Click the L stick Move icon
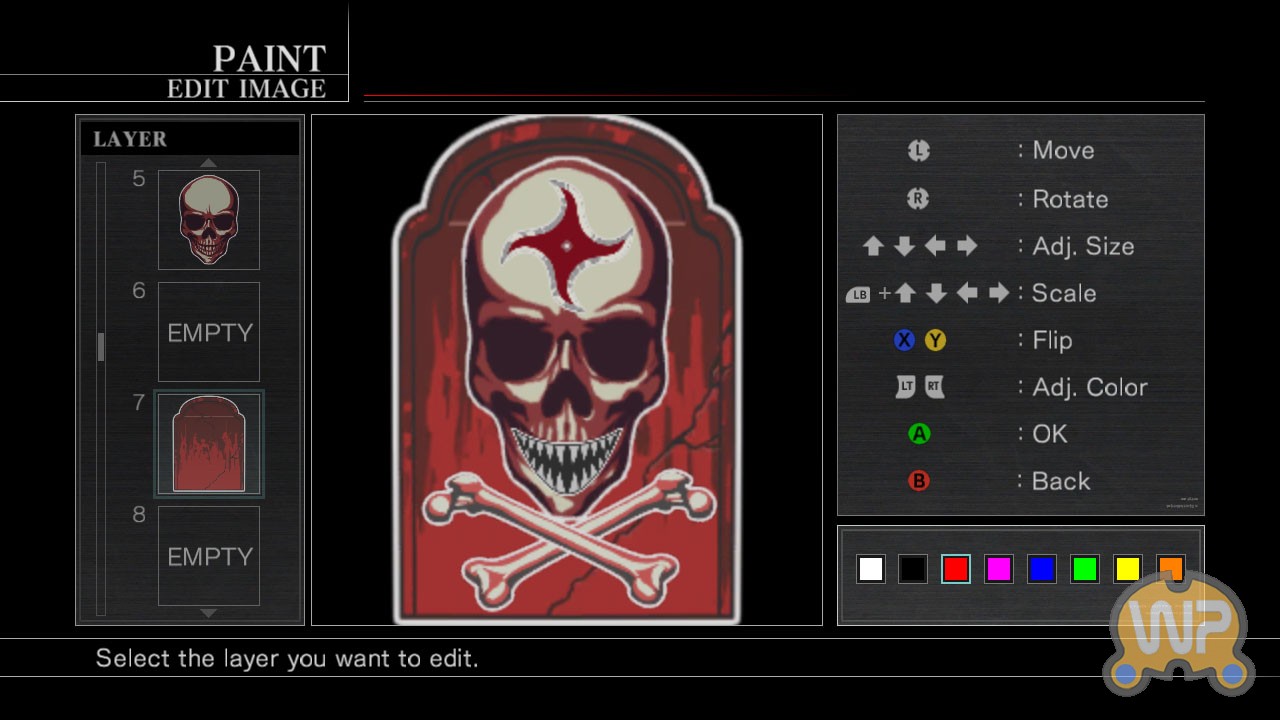This screenshot has height=720, width=1280. pyautogui.click(x=918, y=150)
